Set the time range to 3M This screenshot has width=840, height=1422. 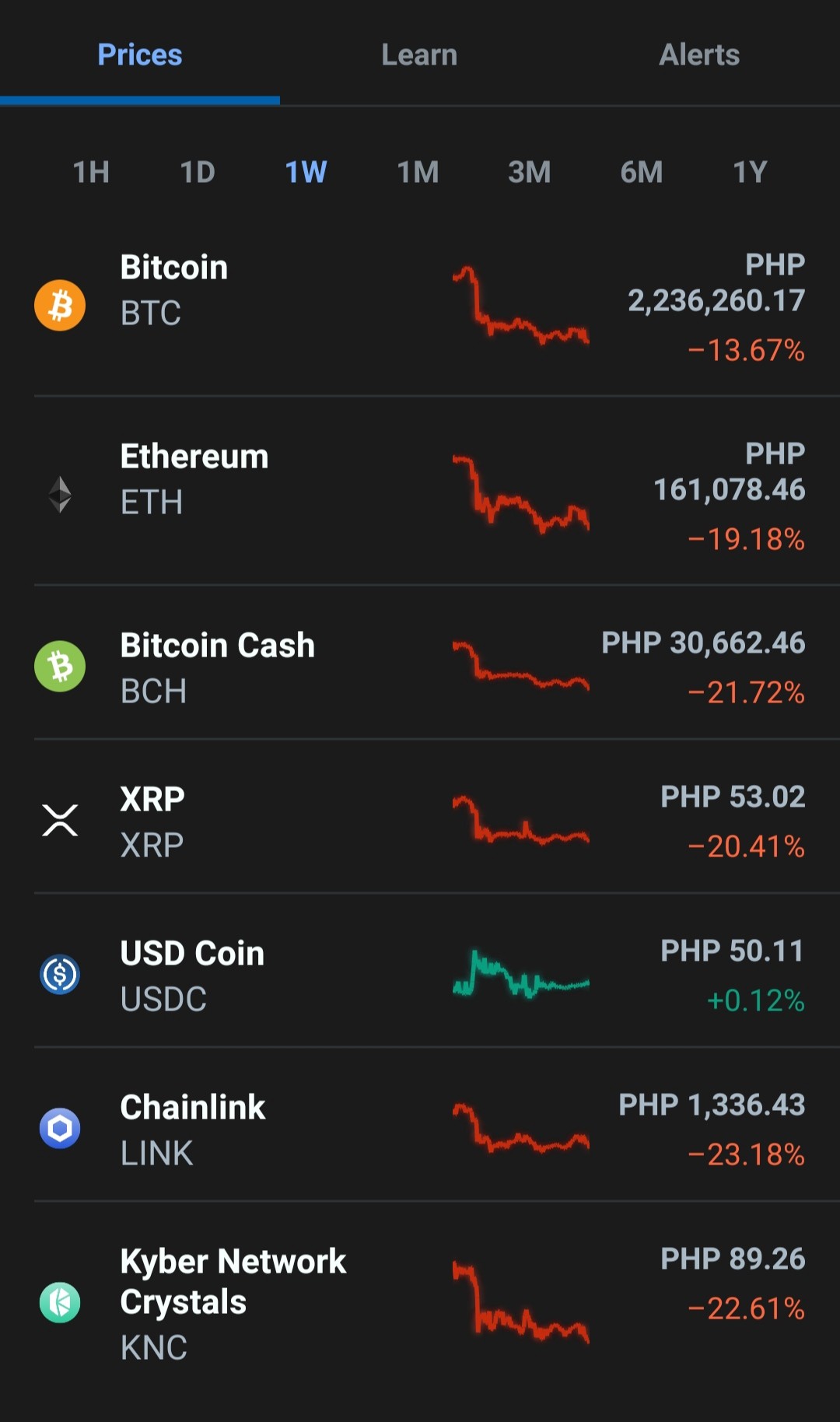[x=529, y=172]
